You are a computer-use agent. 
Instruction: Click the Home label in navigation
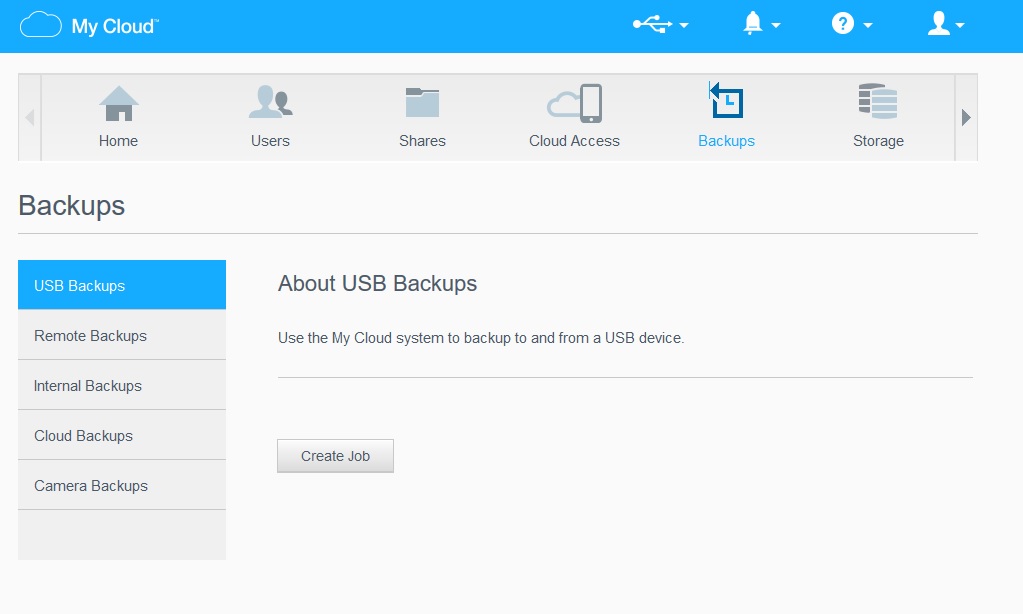coord(118,141)
